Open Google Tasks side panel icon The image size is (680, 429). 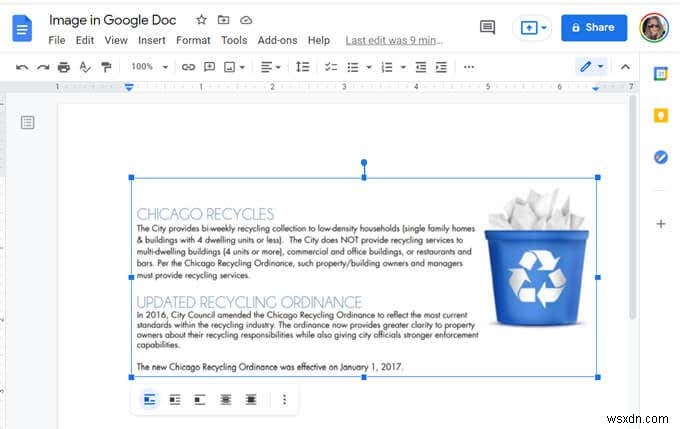click(660, 157)
